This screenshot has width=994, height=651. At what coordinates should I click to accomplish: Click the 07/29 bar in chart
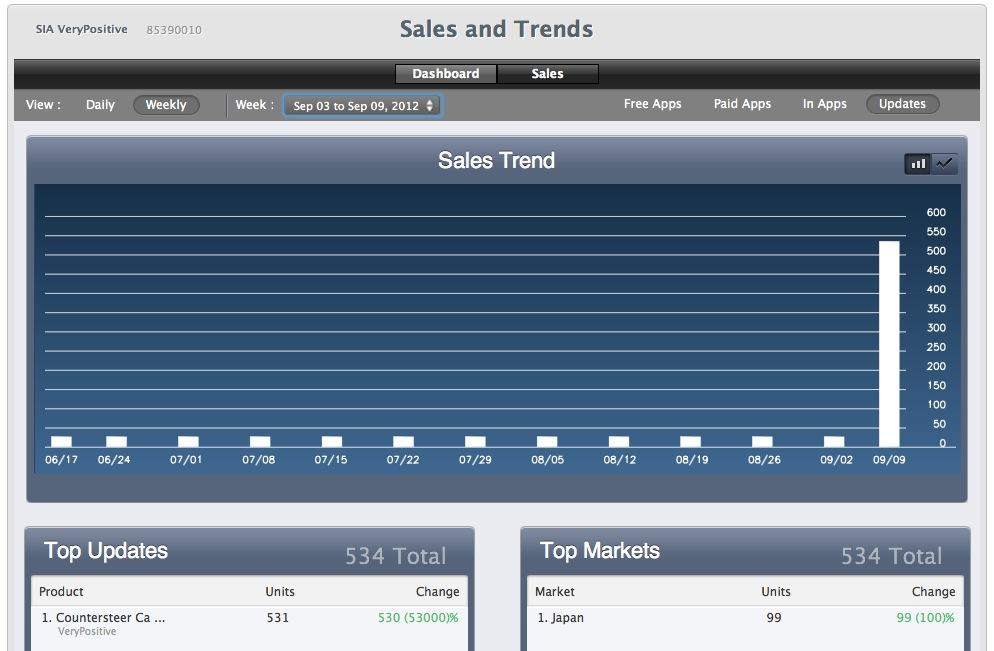pos(475,441)
